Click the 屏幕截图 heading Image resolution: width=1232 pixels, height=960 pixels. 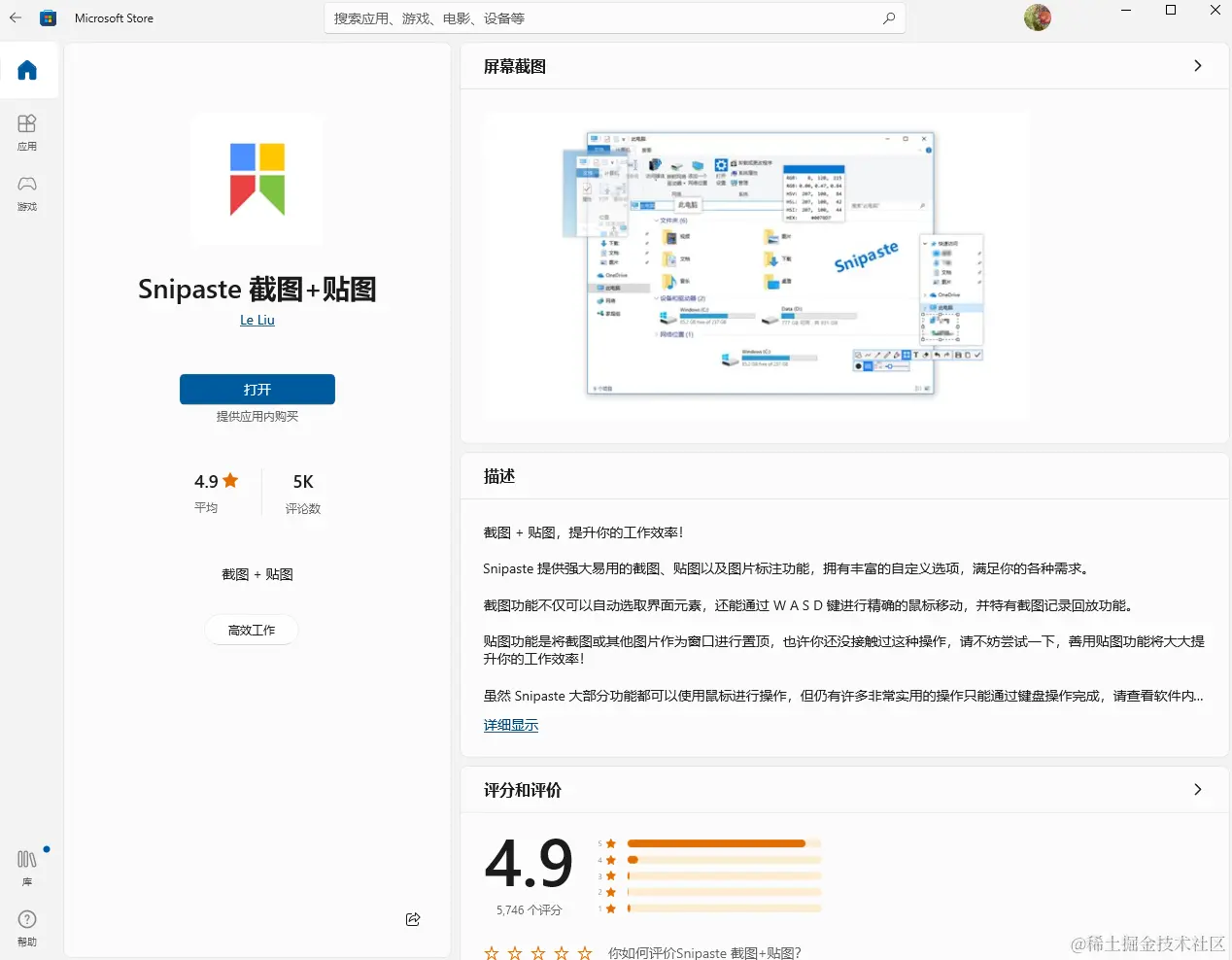515,66
